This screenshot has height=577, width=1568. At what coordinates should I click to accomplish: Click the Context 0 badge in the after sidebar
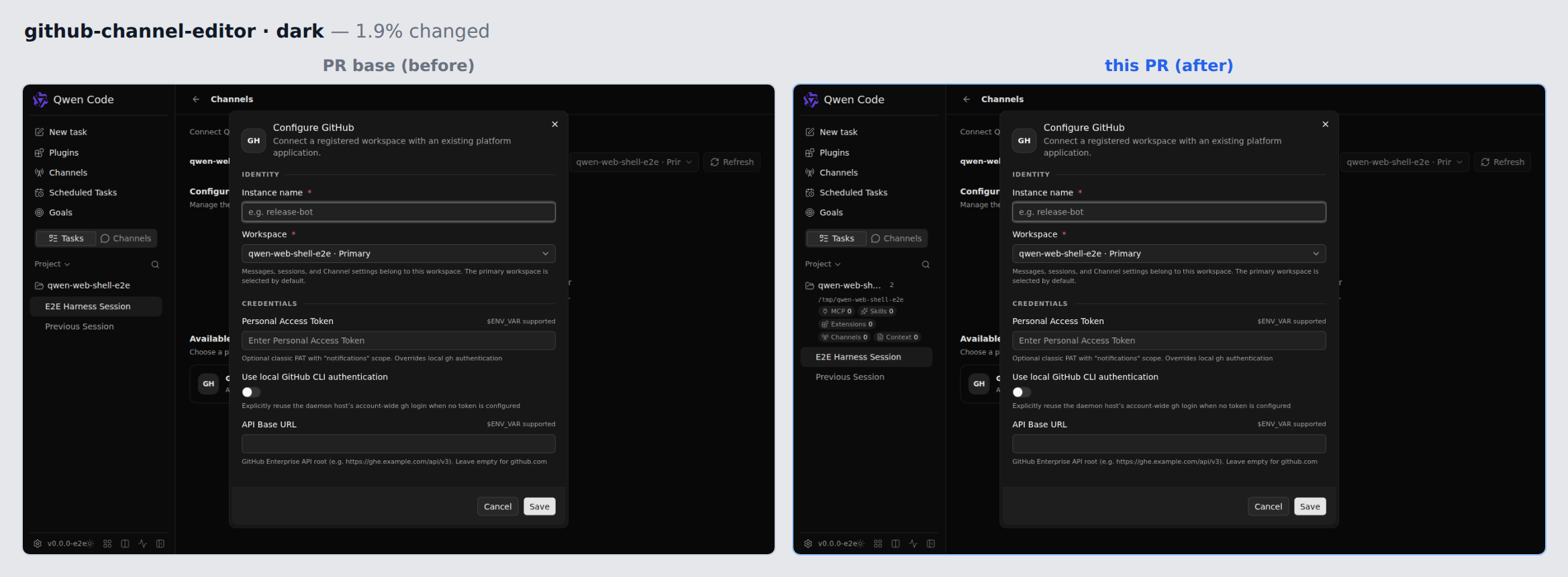pos(897,337)
